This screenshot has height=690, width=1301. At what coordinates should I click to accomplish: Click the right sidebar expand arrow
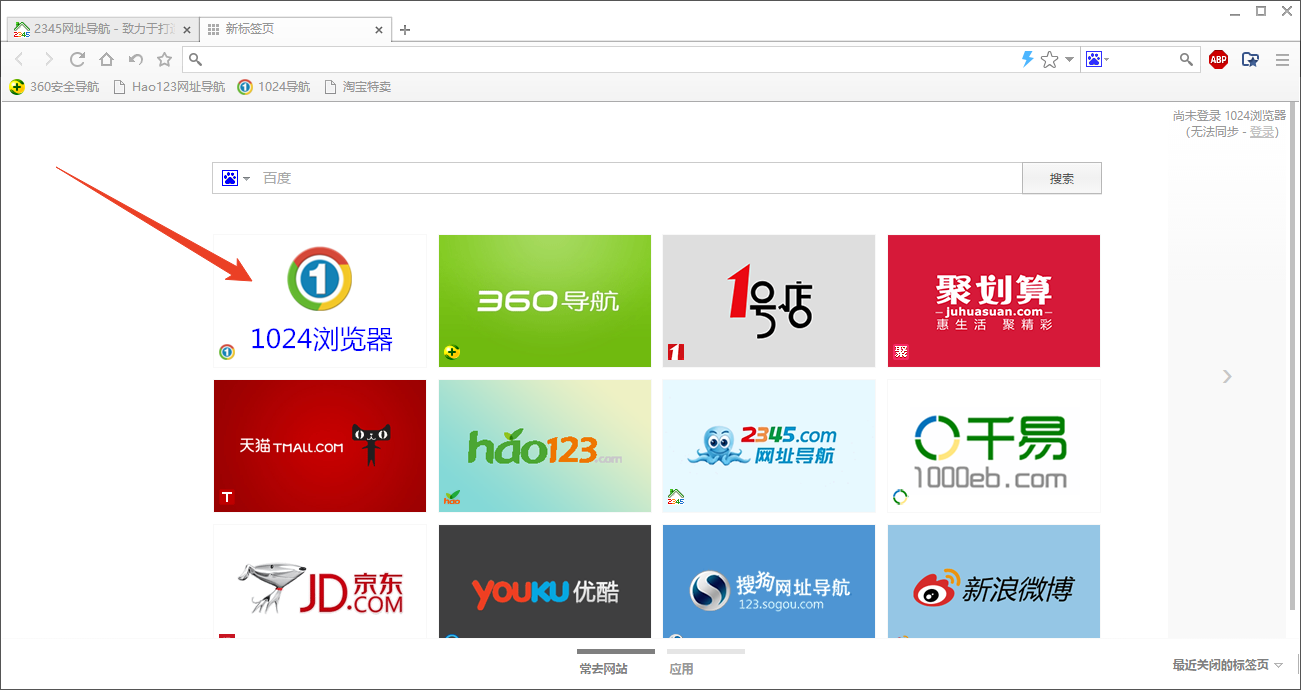[x=1227, y=376]
